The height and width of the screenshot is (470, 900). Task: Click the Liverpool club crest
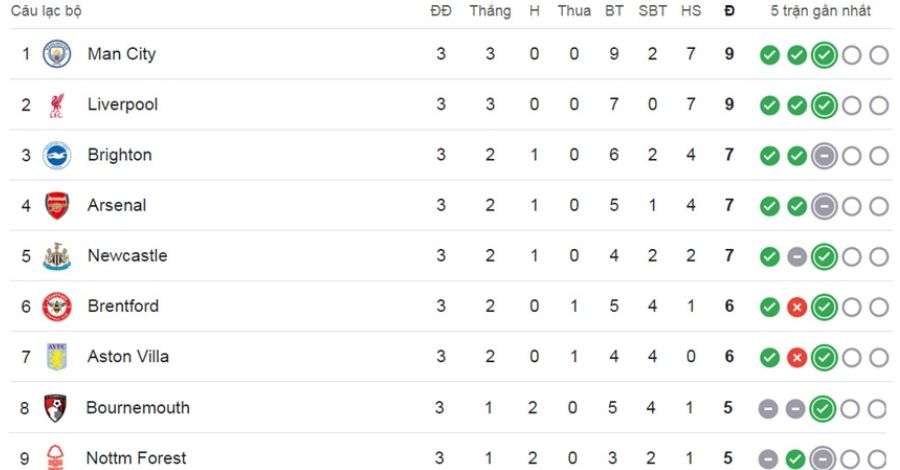56,105
